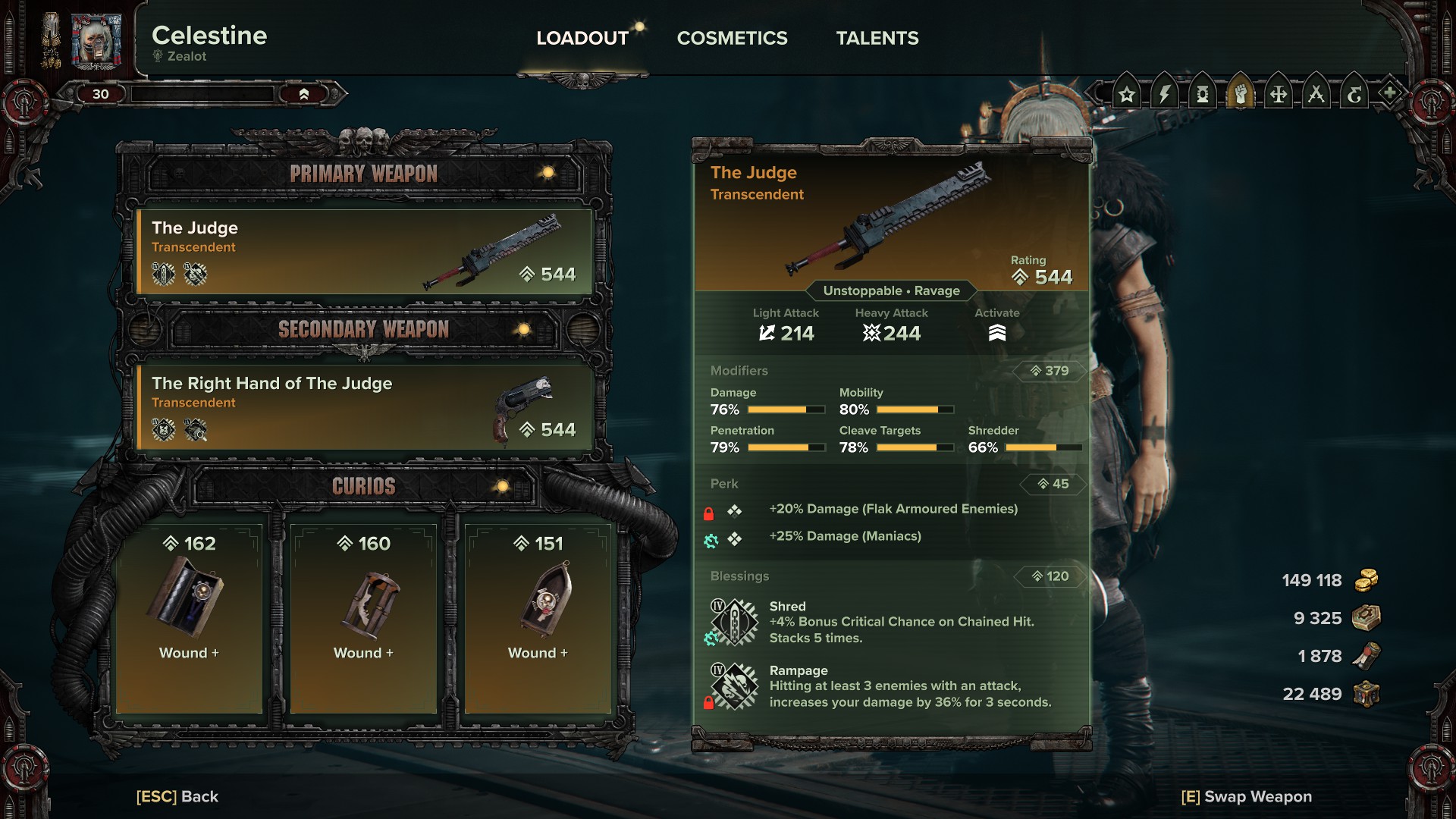Select the crossed swords loadout preset
This screenshot has width=1456, height=819.
[x=1316, y=94]
